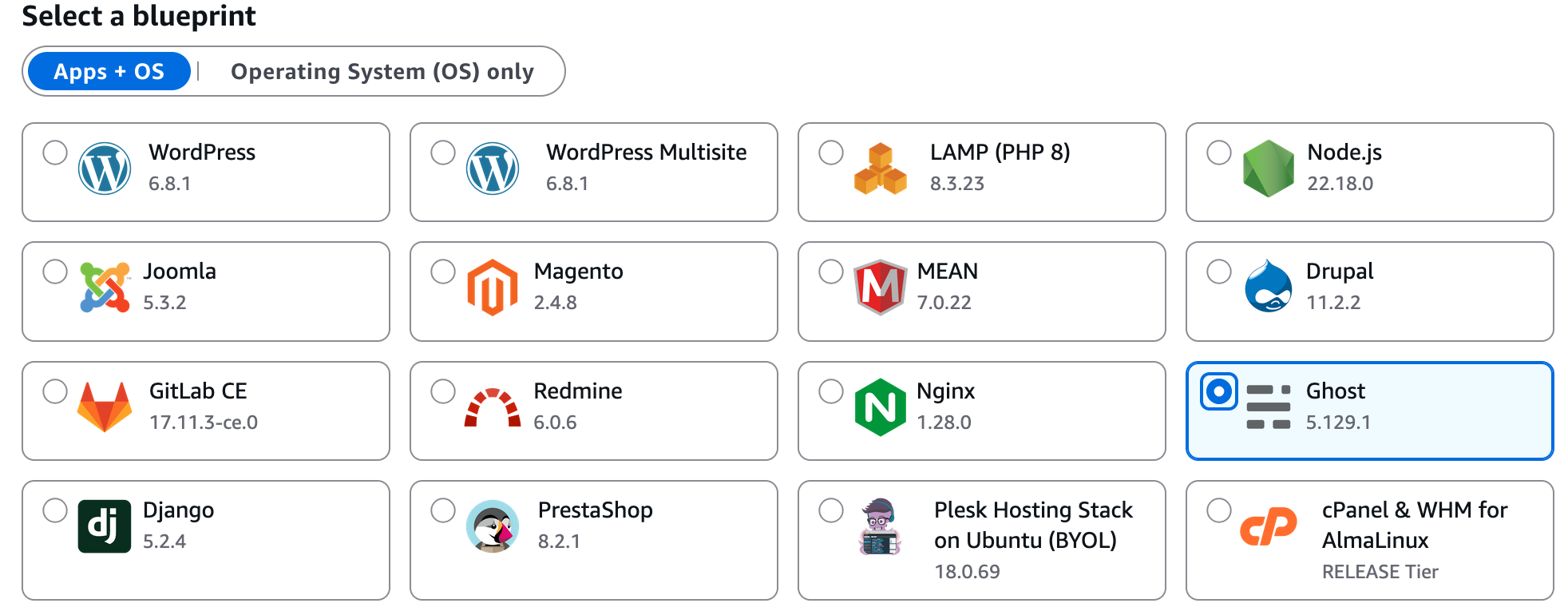This screenshot has height=615, width=1568.
Task: Click the Joomla logo icon
Action: point(105,287)
